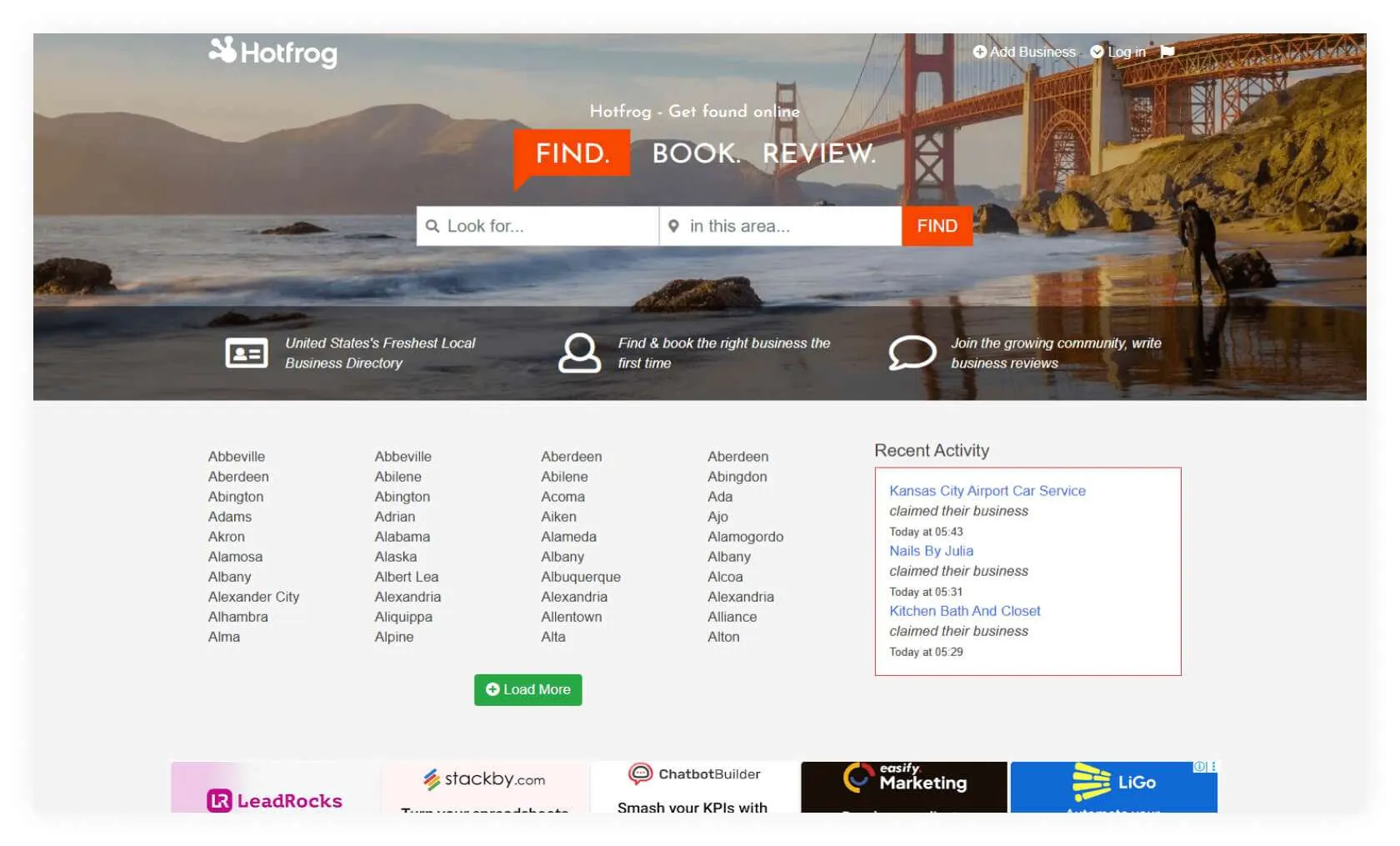Image resolution: width=1400 pixels, height=846 pixels.
Task: Open the Albuquerque link
Action: pos(581,577)
